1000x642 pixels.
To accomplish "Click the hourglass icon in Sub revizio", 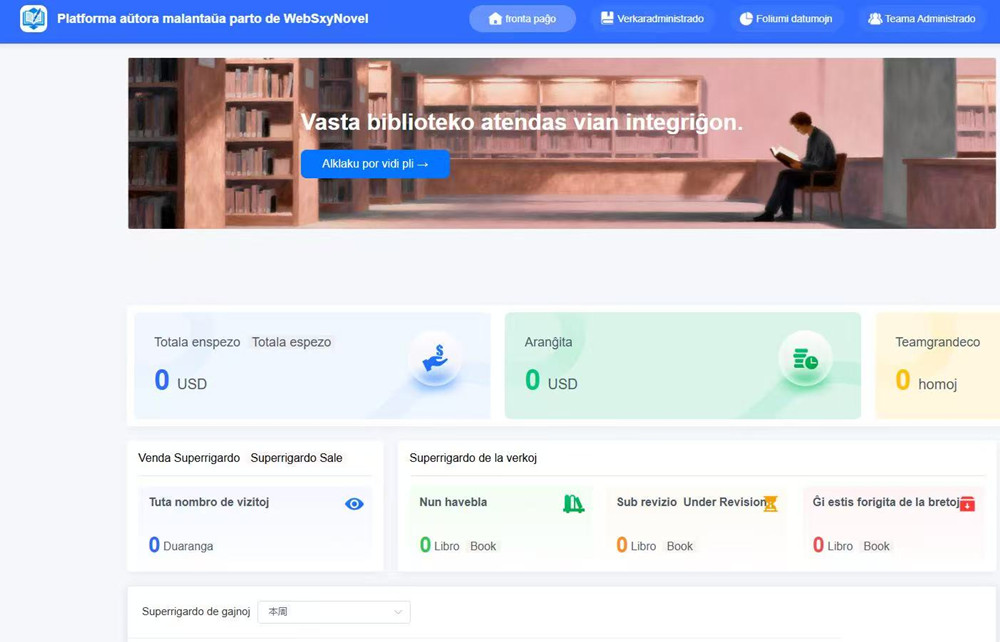I will (770, 504).
